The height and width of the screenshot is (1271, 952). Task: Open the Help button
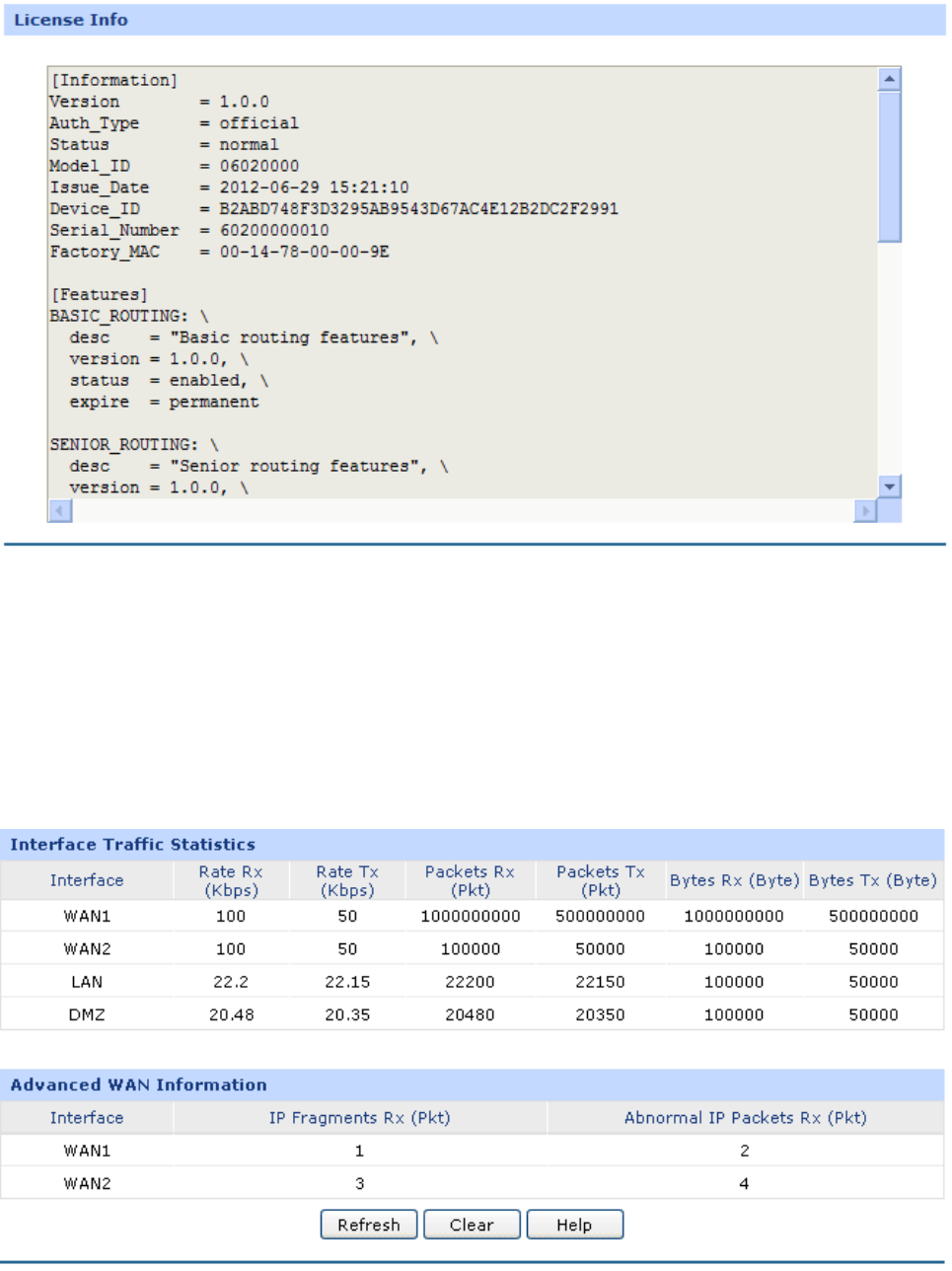click(574, 1225)
